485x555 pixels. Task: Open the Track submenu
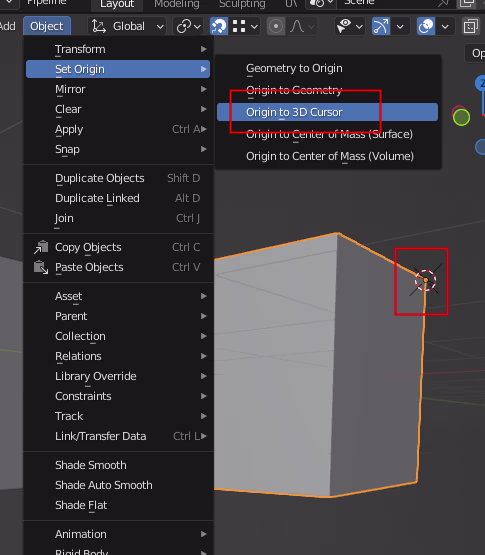pos(118,416)
